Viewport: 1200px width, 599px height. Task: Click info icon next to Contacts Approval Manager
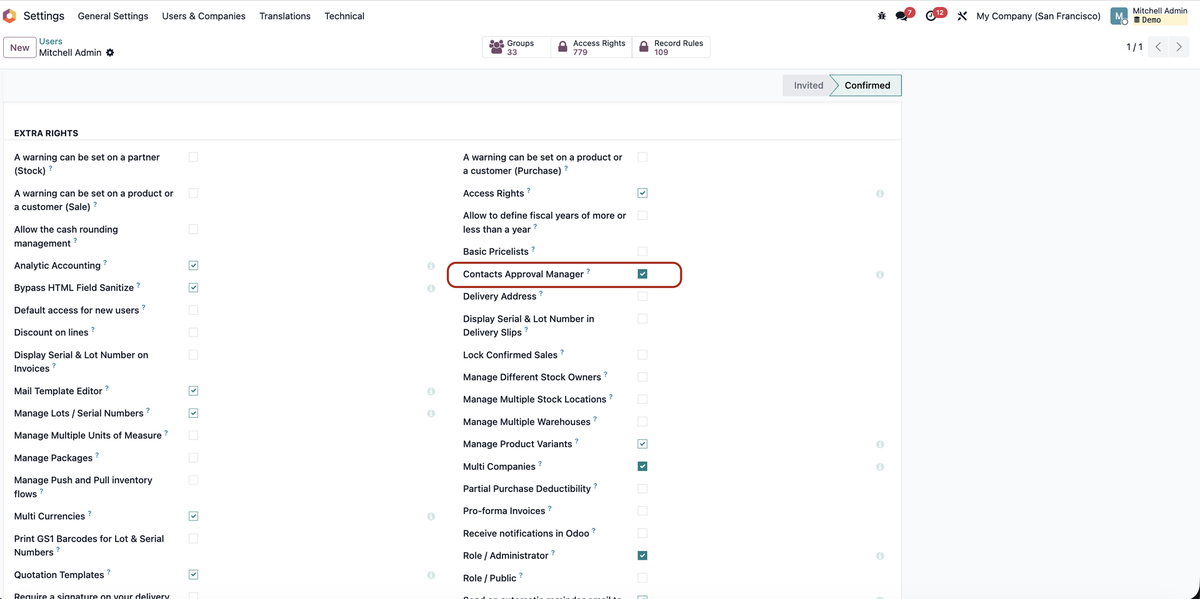pyautogui.click(x=880, y=274)
